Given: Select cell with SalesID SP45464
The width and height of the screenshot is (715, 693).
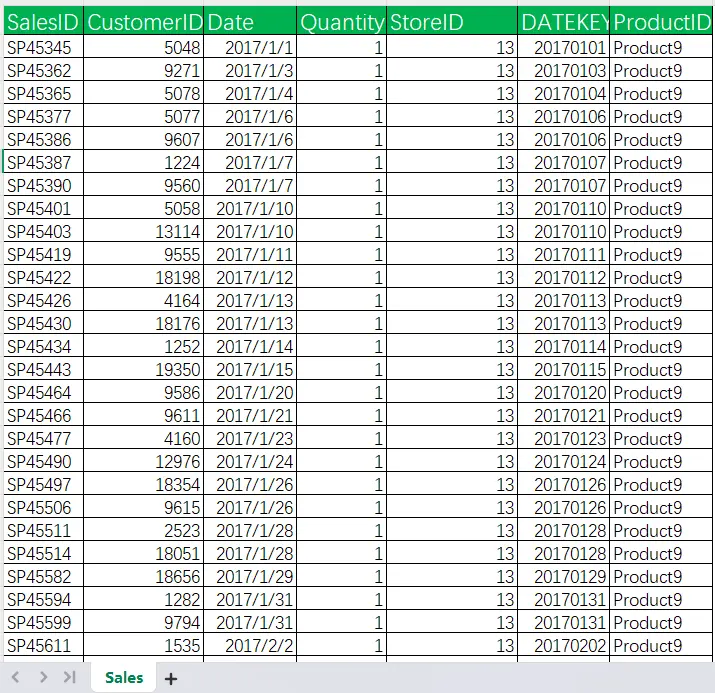Looking at the screenshot, I should tap(43, 391).
